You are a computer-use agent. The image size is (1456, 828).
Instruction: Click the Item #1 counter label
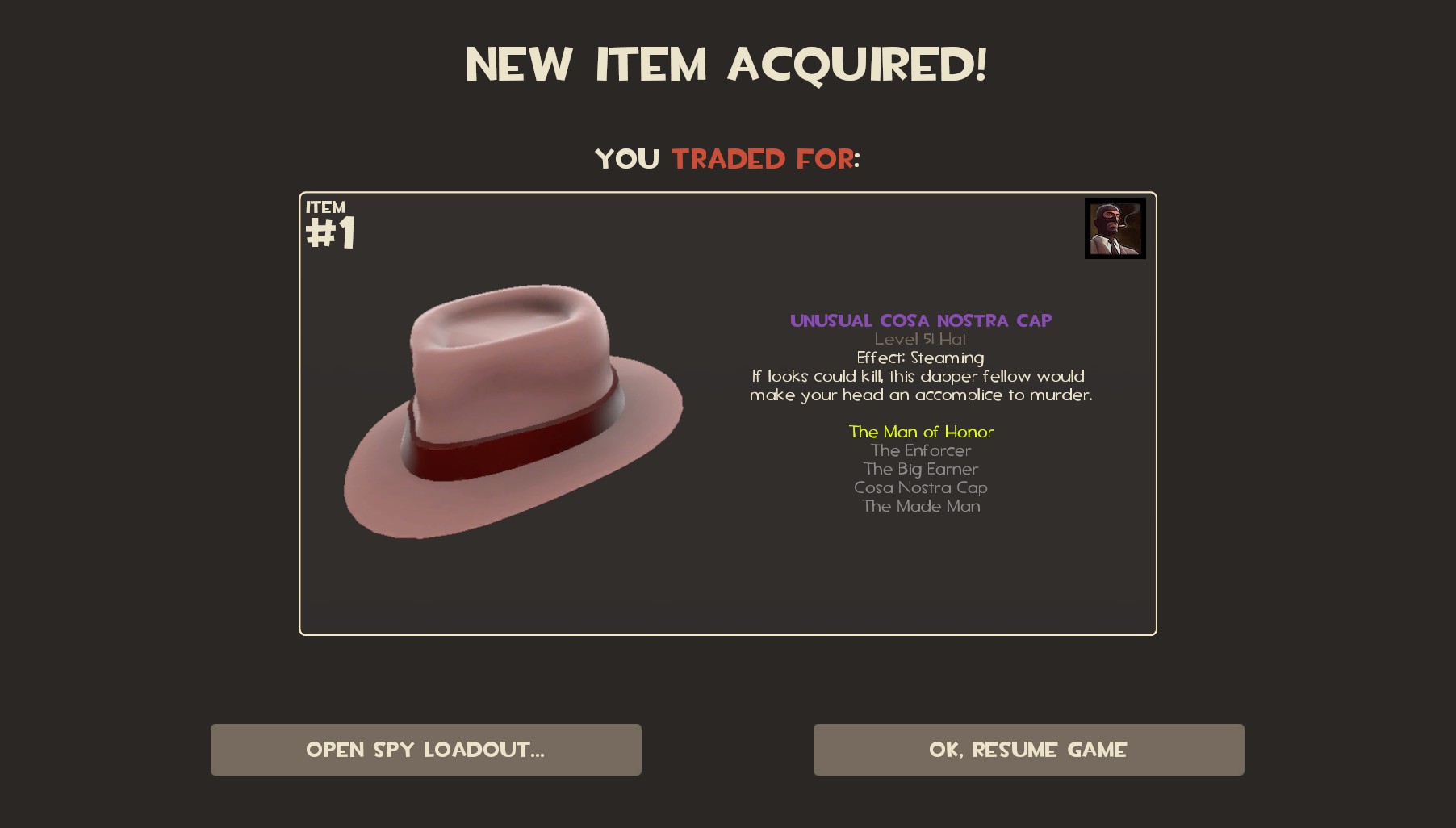tap(330, 226)
